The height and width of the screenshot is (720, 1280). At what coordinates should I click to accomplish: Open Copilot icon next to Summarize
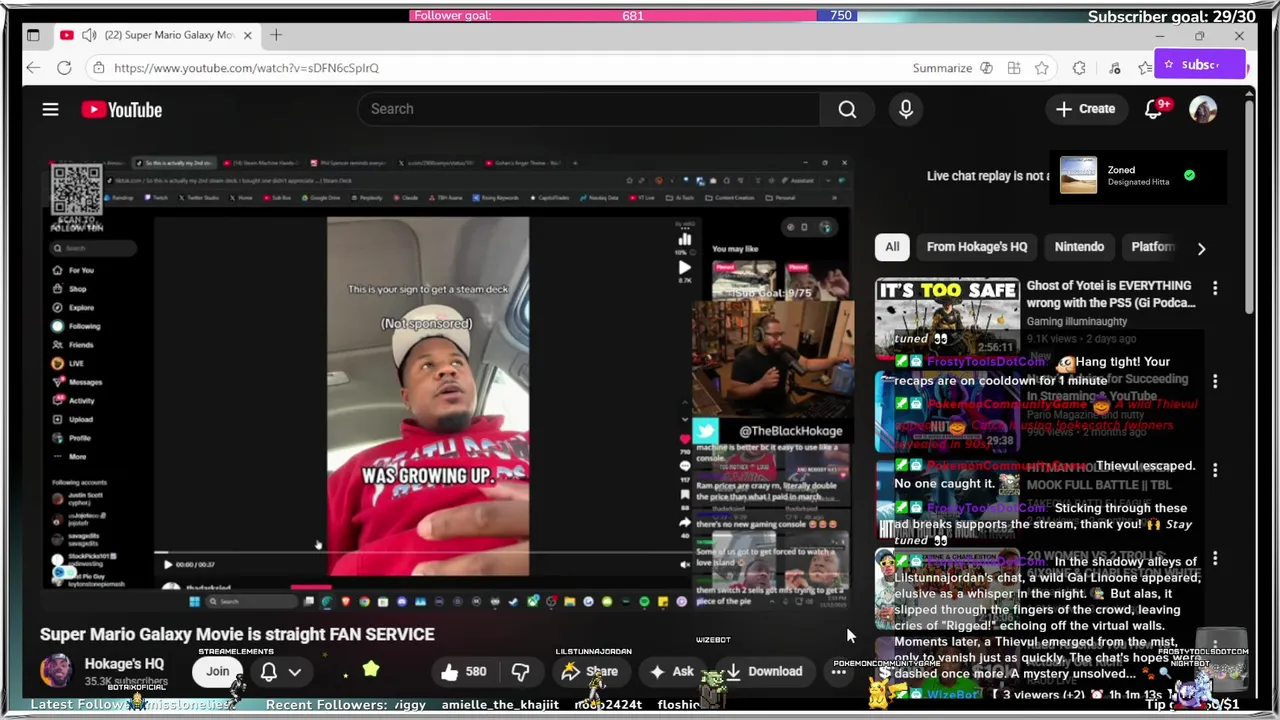pyautogui.click(x=986, y=68)
